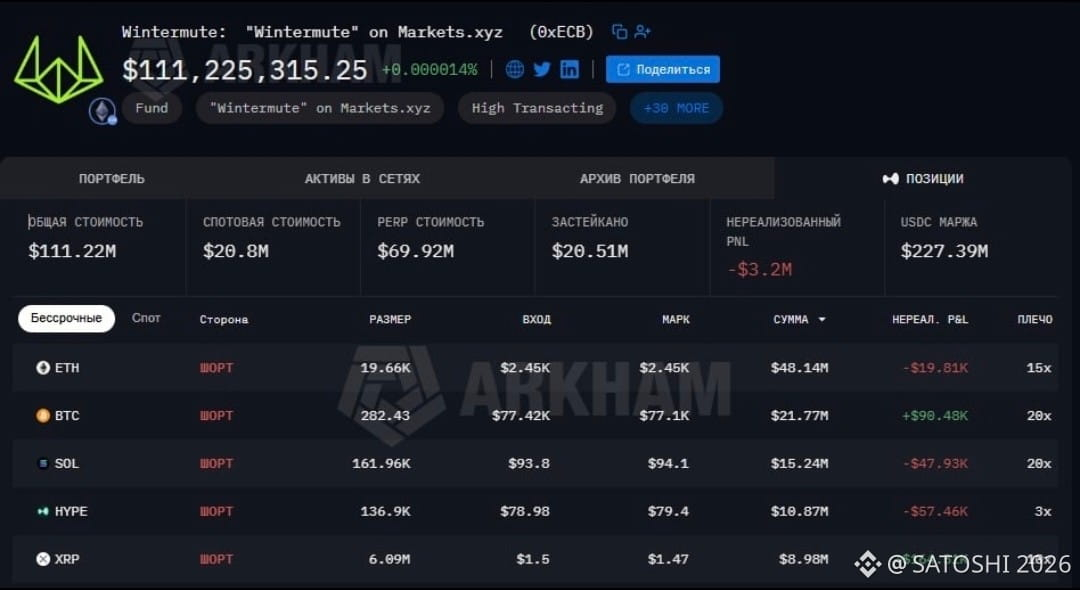Click the BTC coin icon
The width and height of the screenshot is (1080, 590).
[x=43, y=416]
